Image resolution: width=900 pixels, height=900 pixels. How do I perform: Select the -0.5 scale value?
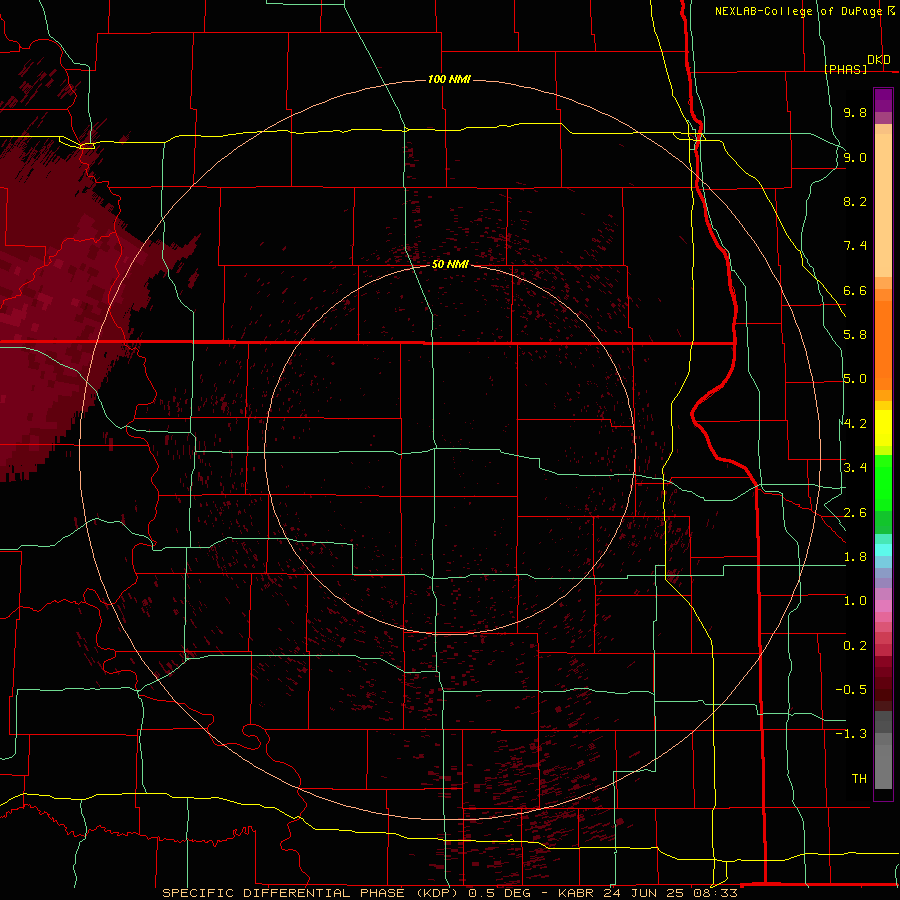(851, 690)
